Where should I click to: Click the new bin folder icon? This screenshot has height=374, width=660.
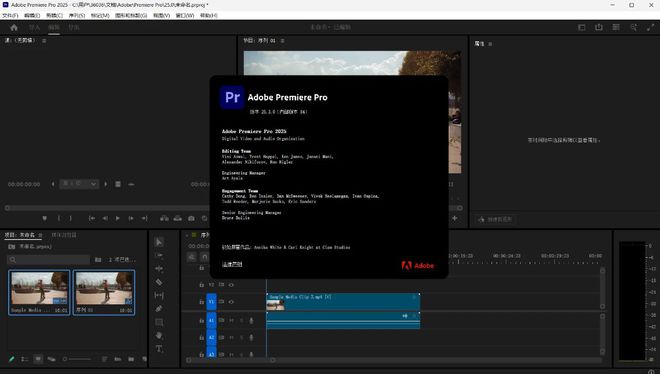click(131, 359)
